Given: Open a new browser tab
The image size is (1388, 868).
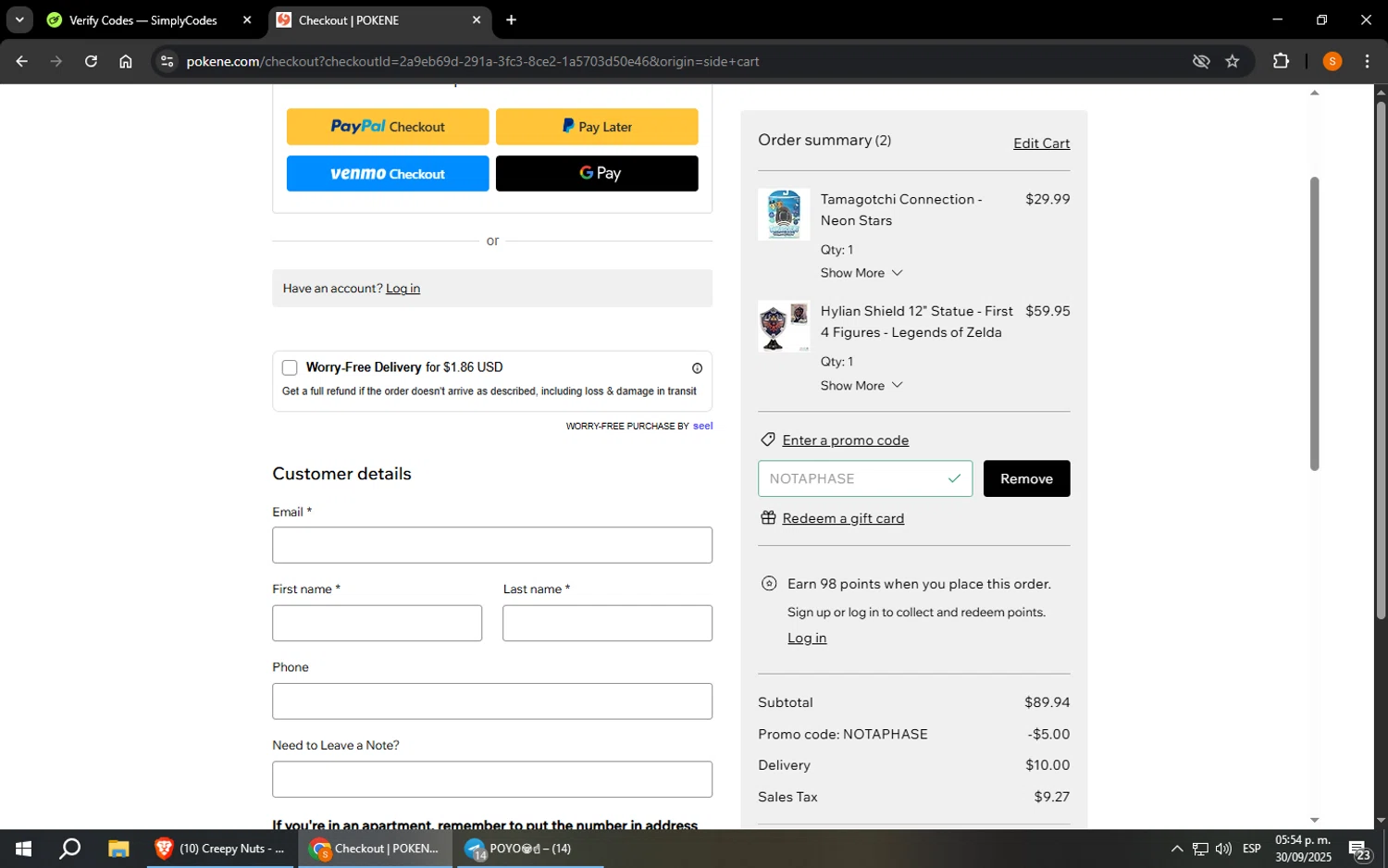Looking at the screenshot, I should point(511,19).
